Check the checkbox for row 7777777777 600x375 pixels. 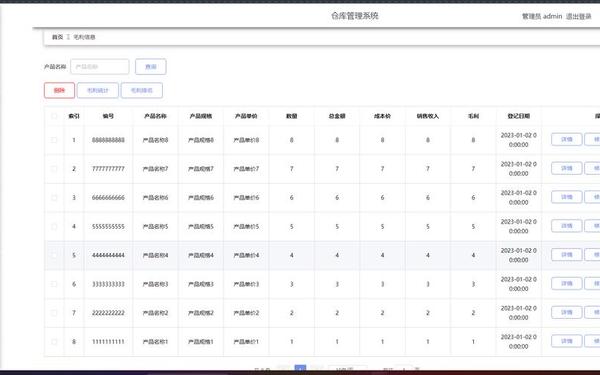click(x=54, y=169)
